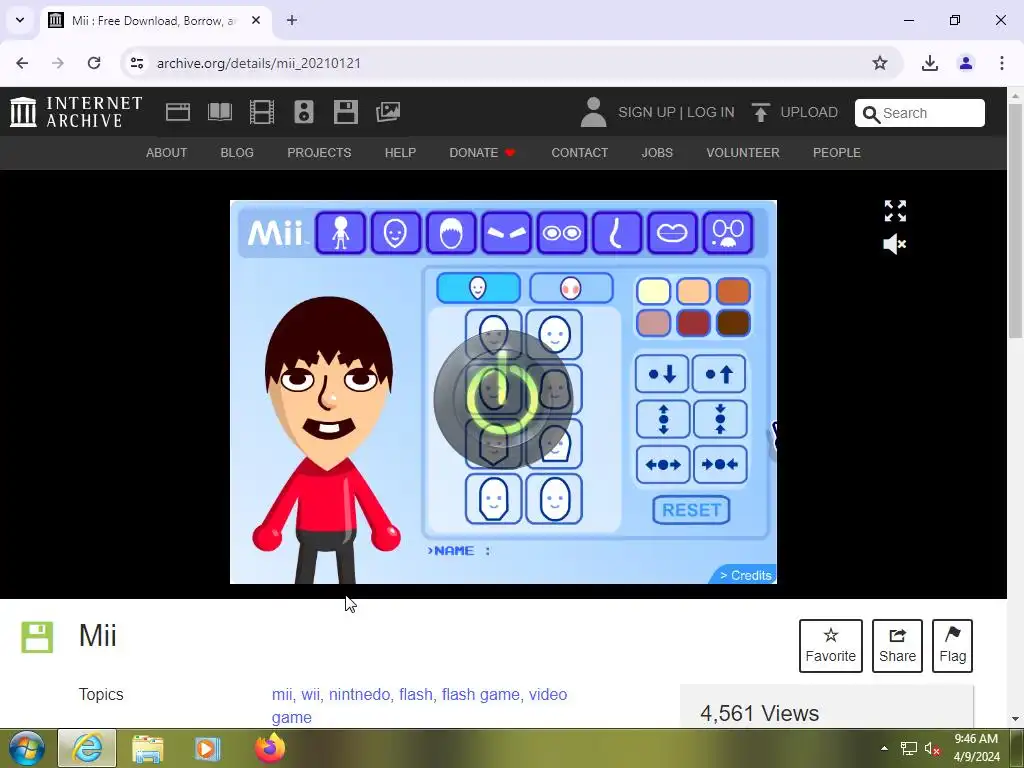This screenshot has width=1024, height=768.
Task: Widen feature with horizontal outward arrows
Action: (663, 464)
